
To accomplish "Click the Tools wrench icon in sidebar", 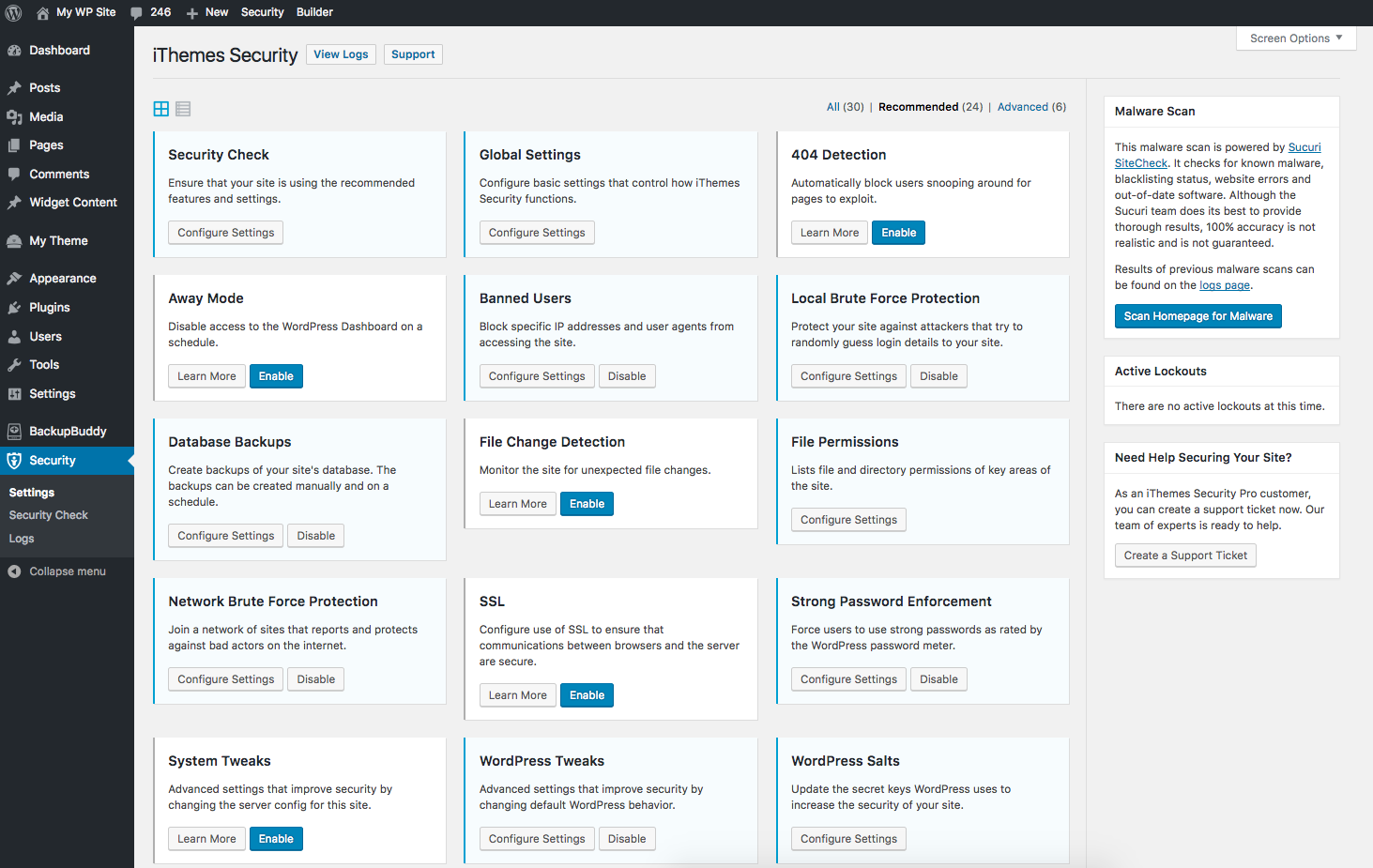I will tap(14, 365).
